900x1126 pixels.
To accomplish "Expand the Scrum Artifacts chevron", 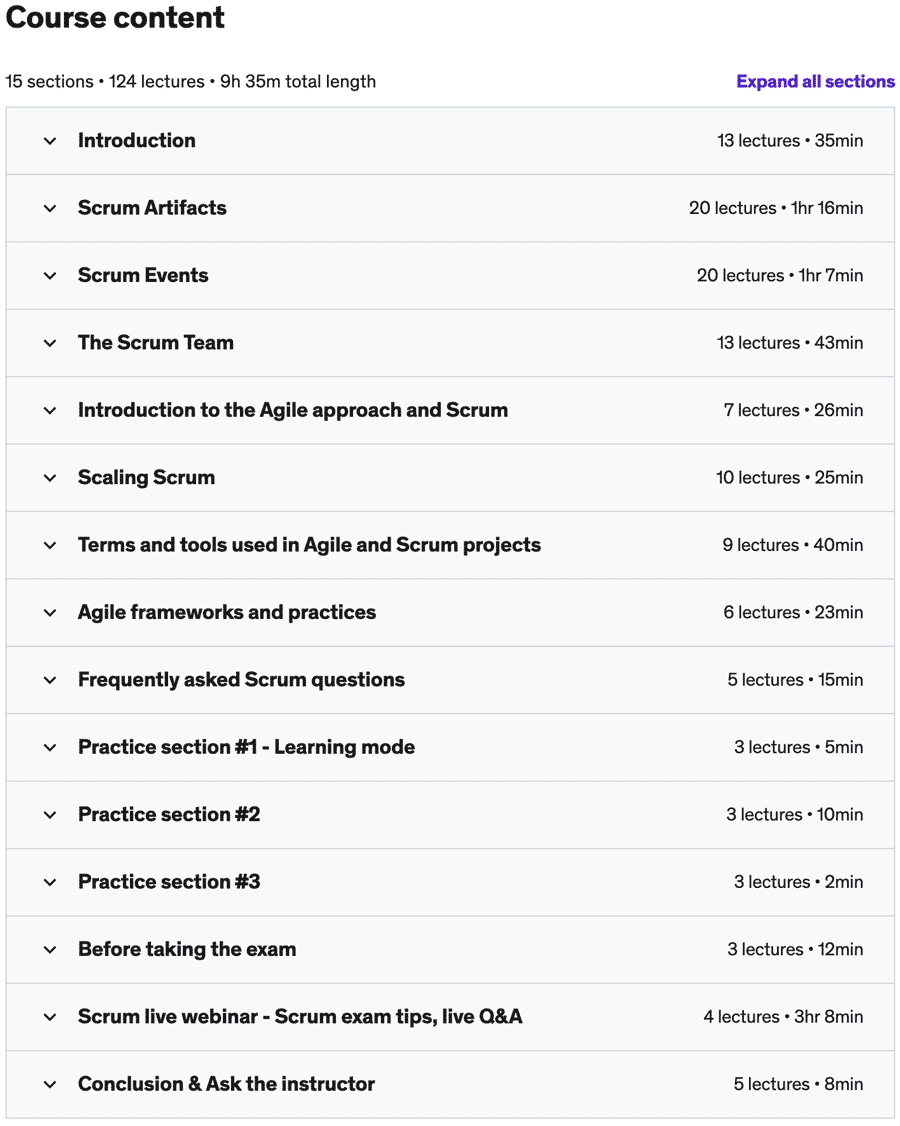I will 50,208.
